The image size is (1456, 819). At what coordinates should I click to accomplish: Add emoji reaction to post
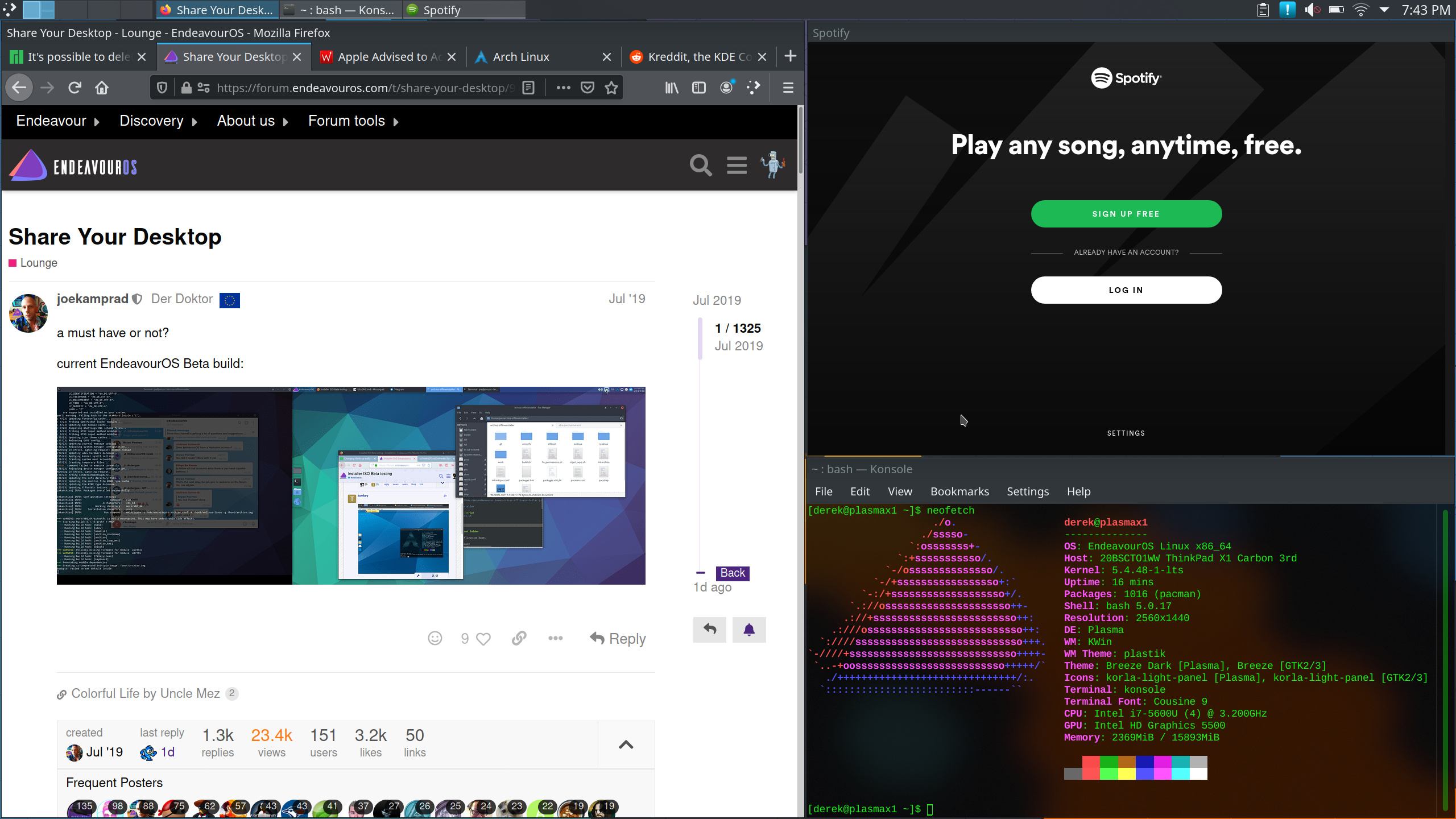(x=435, y=638)
